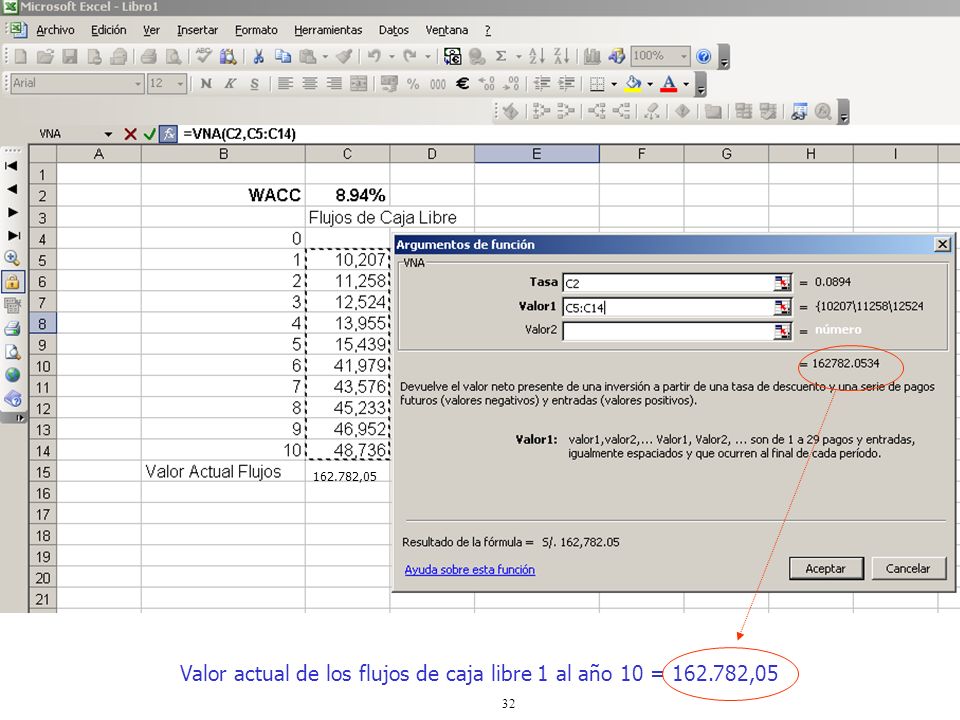960x720 pixels.
Task: Open the fill color dropdown arrow
Action: (650, 83)
